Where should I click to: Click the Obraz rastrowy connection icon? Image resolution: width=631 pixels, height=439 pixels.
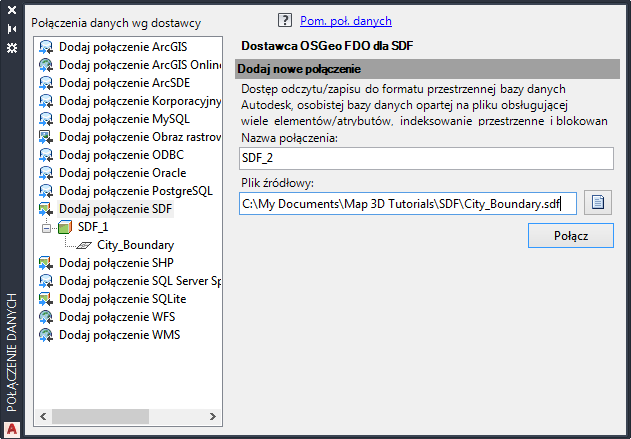pos(46,137)
